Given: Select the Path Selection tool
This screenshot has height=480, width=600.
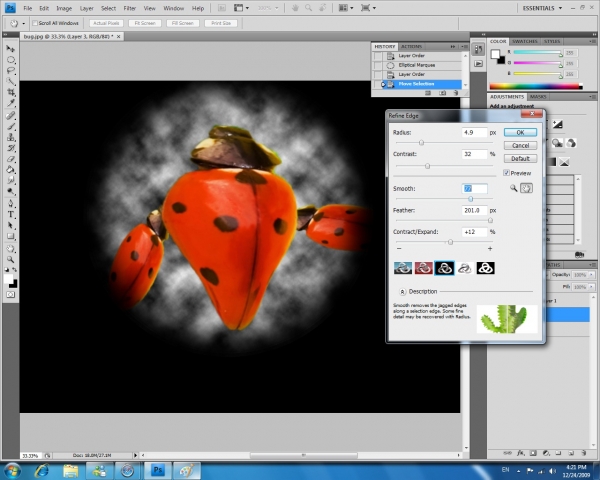Looking at the screenshot, I should coord(11,225).
